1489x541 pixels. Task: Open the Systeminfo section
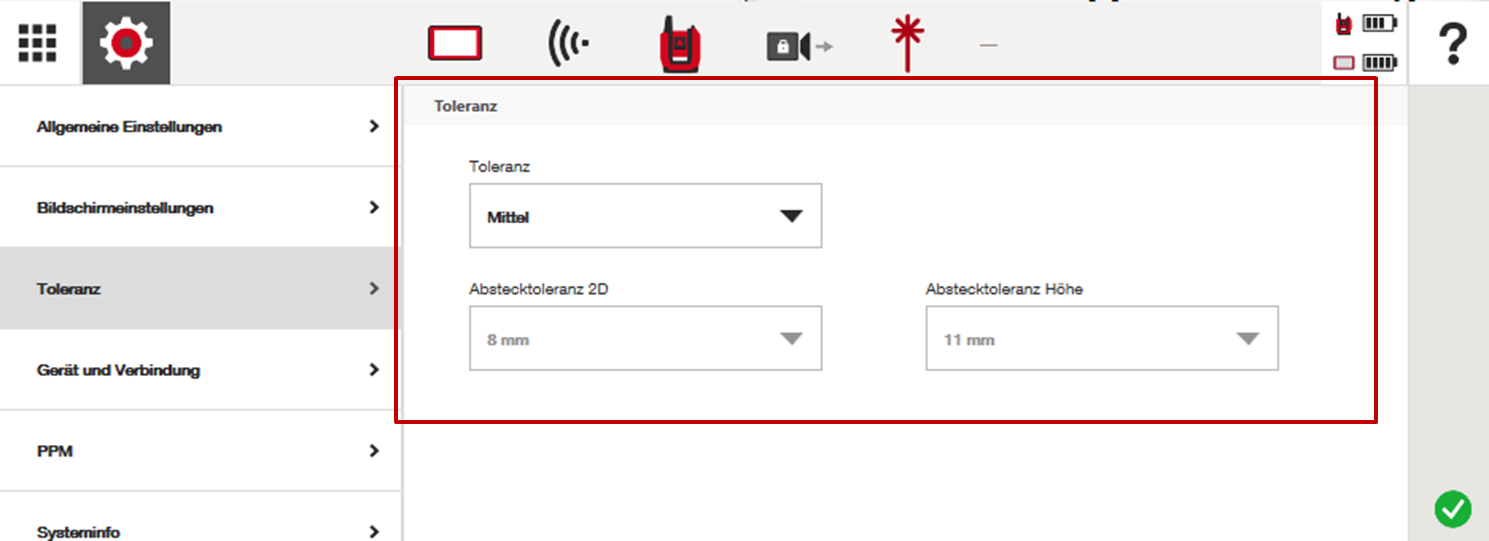pyautogui.click(x=200, y=530)
